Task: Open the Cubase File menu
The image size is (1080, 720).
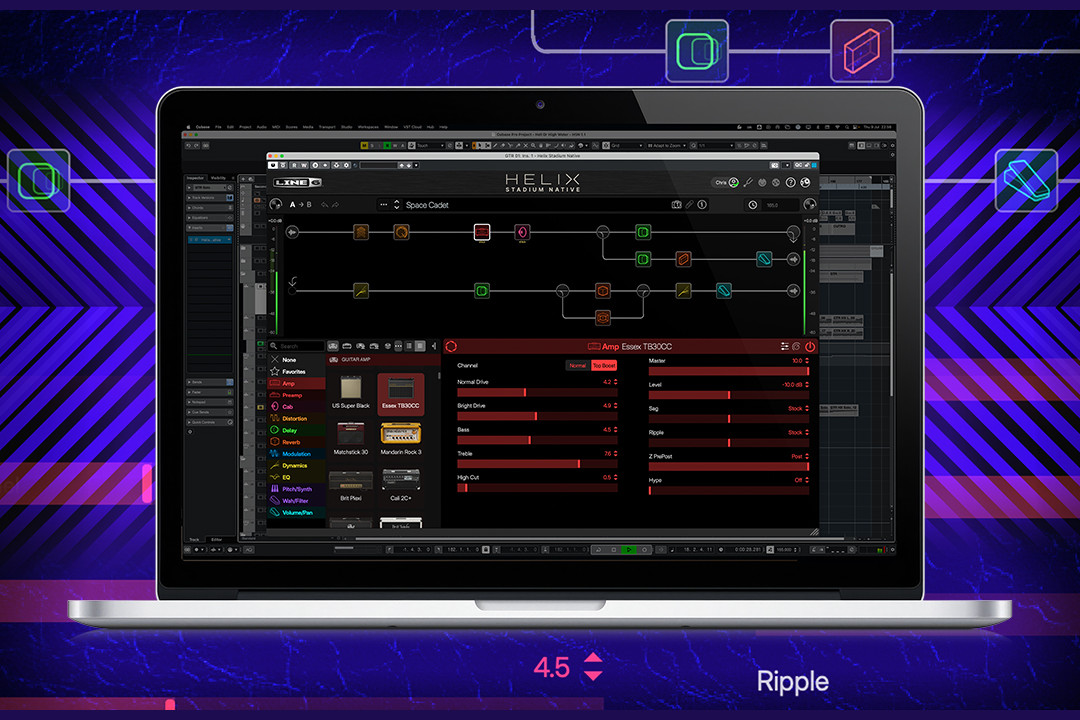Action: coord(218,127)
